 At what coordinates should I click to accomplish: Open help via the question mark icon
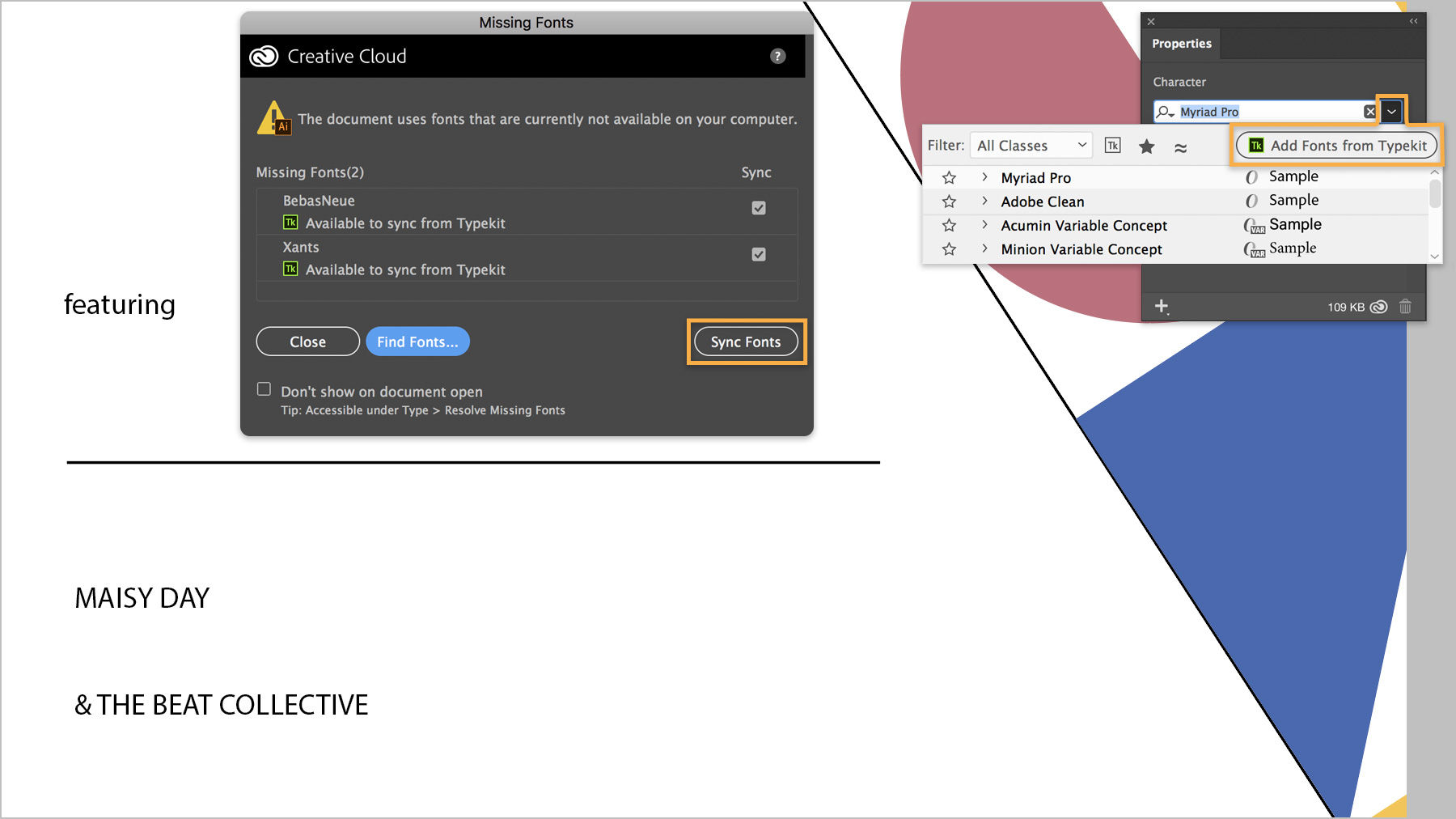click(x=777, y=56)
